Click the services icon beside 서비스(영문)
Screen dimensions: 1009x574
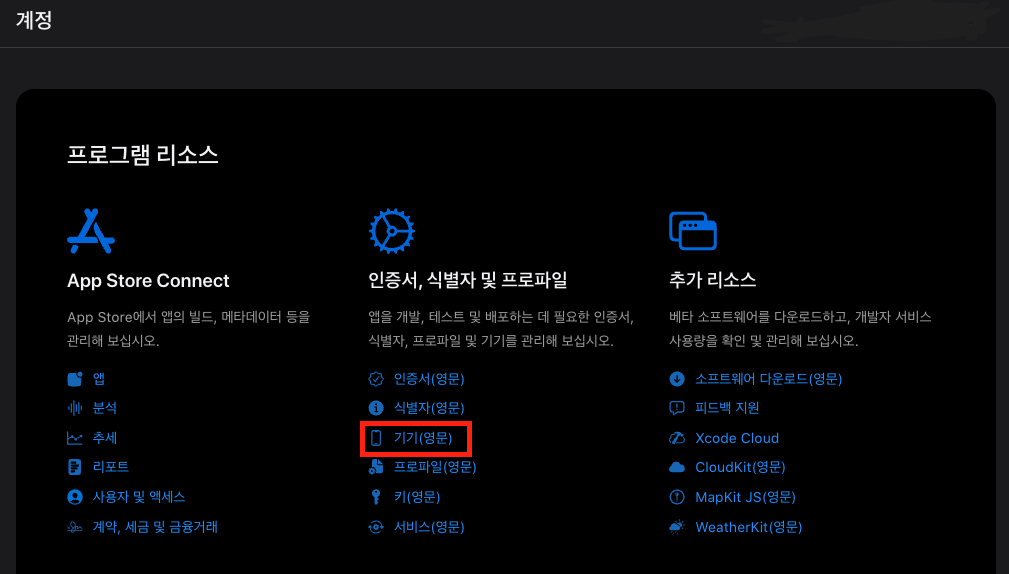tap(376, 527)
